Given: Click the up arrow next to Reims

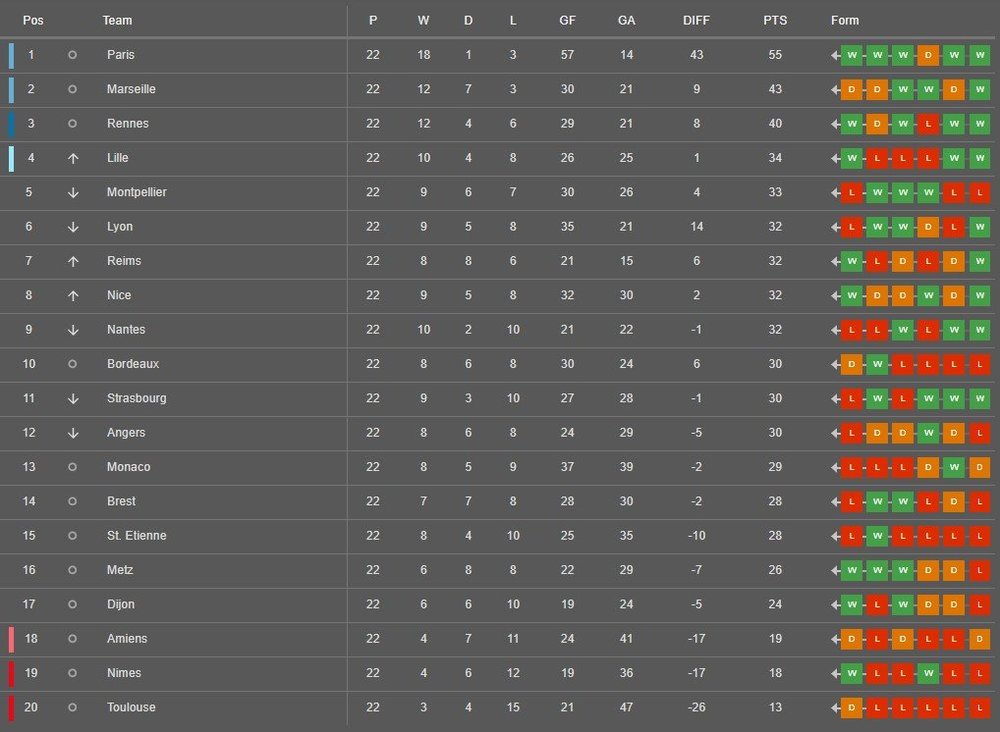Looking at the screenshot, I should pos(72,261).
